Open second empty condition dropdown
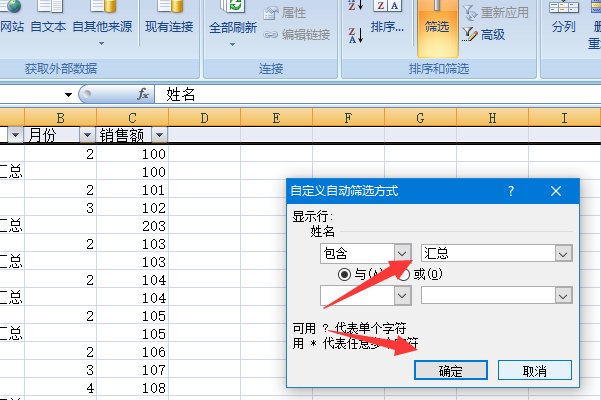The width and height of the screenshot is (601, 400). (402, 295)
